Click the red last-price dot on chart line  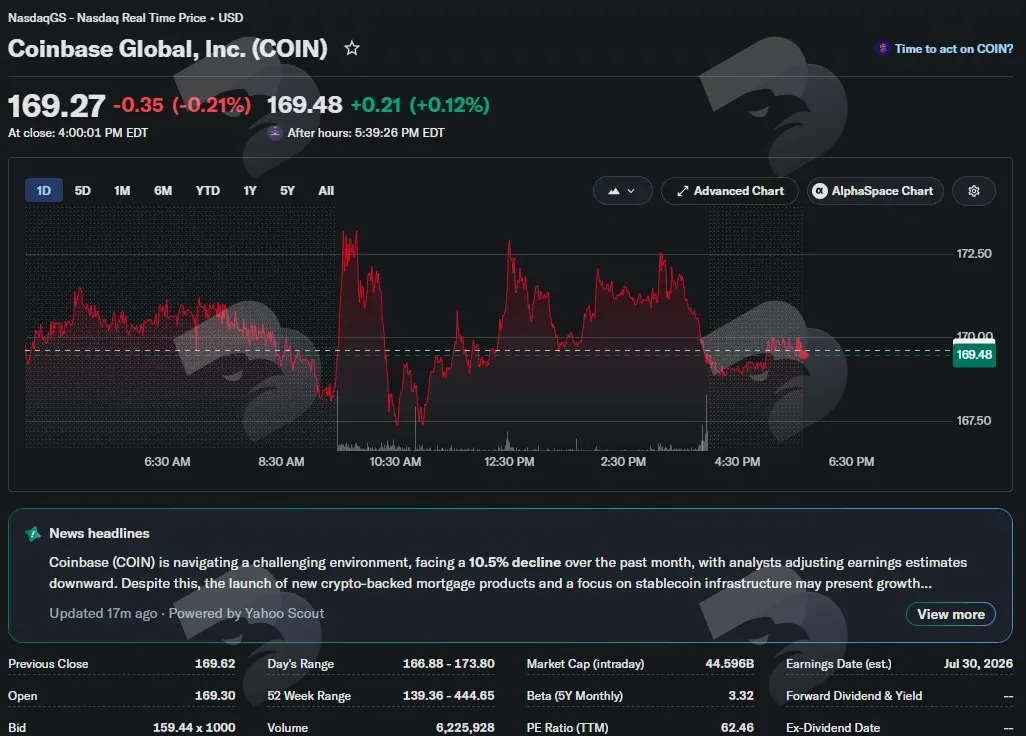[x=804, y=355]
